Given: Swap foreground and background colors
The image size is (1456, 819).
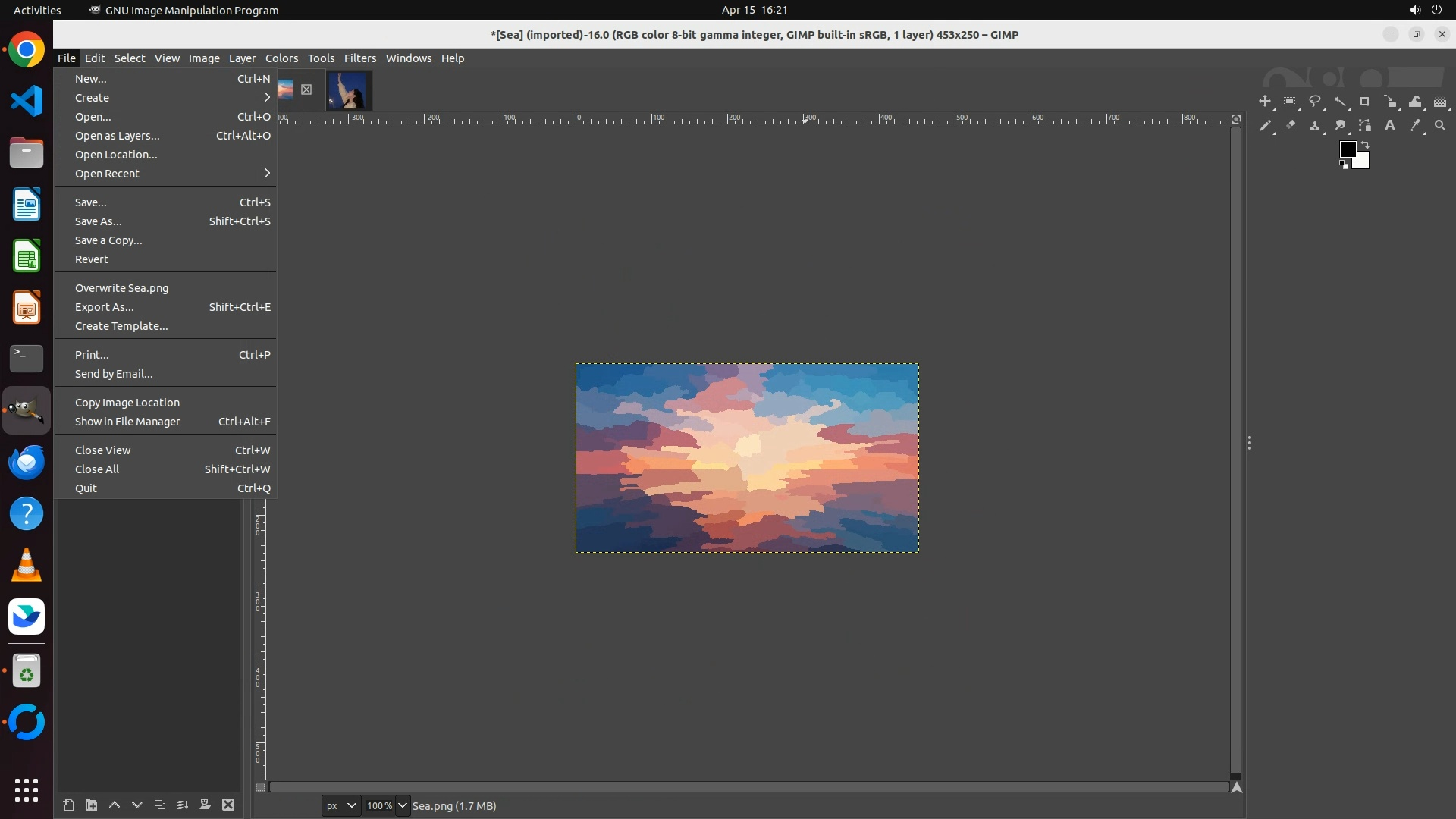Looking at the screenshot, I should 1365,144.
